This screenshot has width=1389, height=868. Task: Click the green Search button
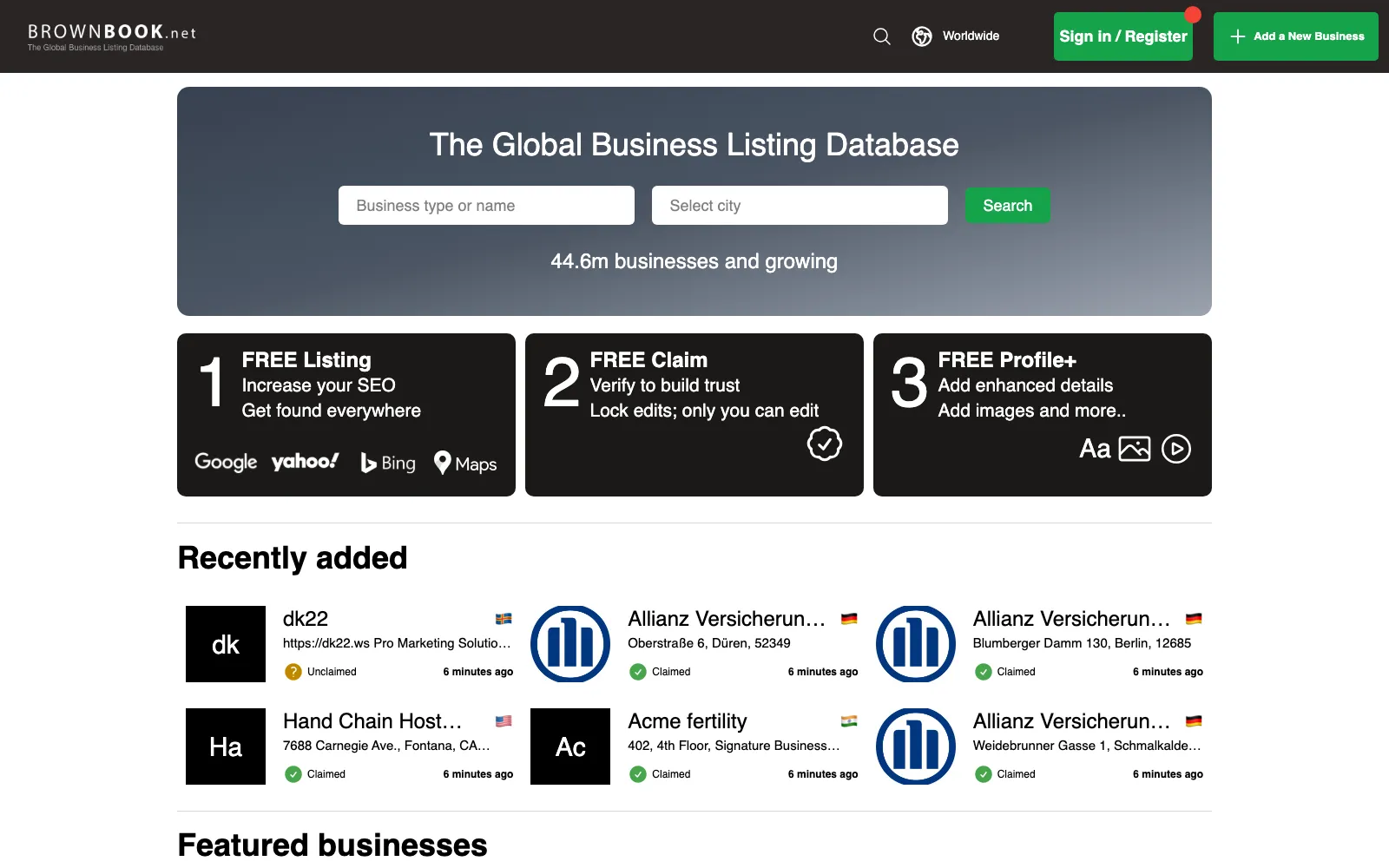coord(1008,206)
